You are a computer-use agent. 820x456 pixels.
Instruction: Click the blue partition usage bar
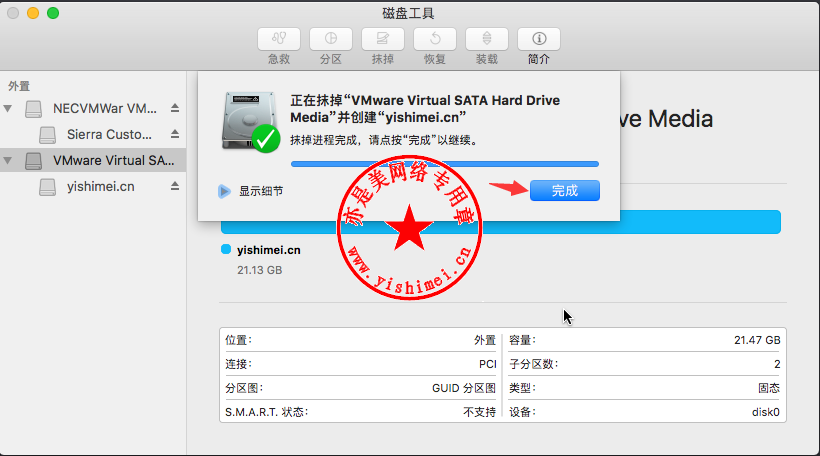click(500, 222)
